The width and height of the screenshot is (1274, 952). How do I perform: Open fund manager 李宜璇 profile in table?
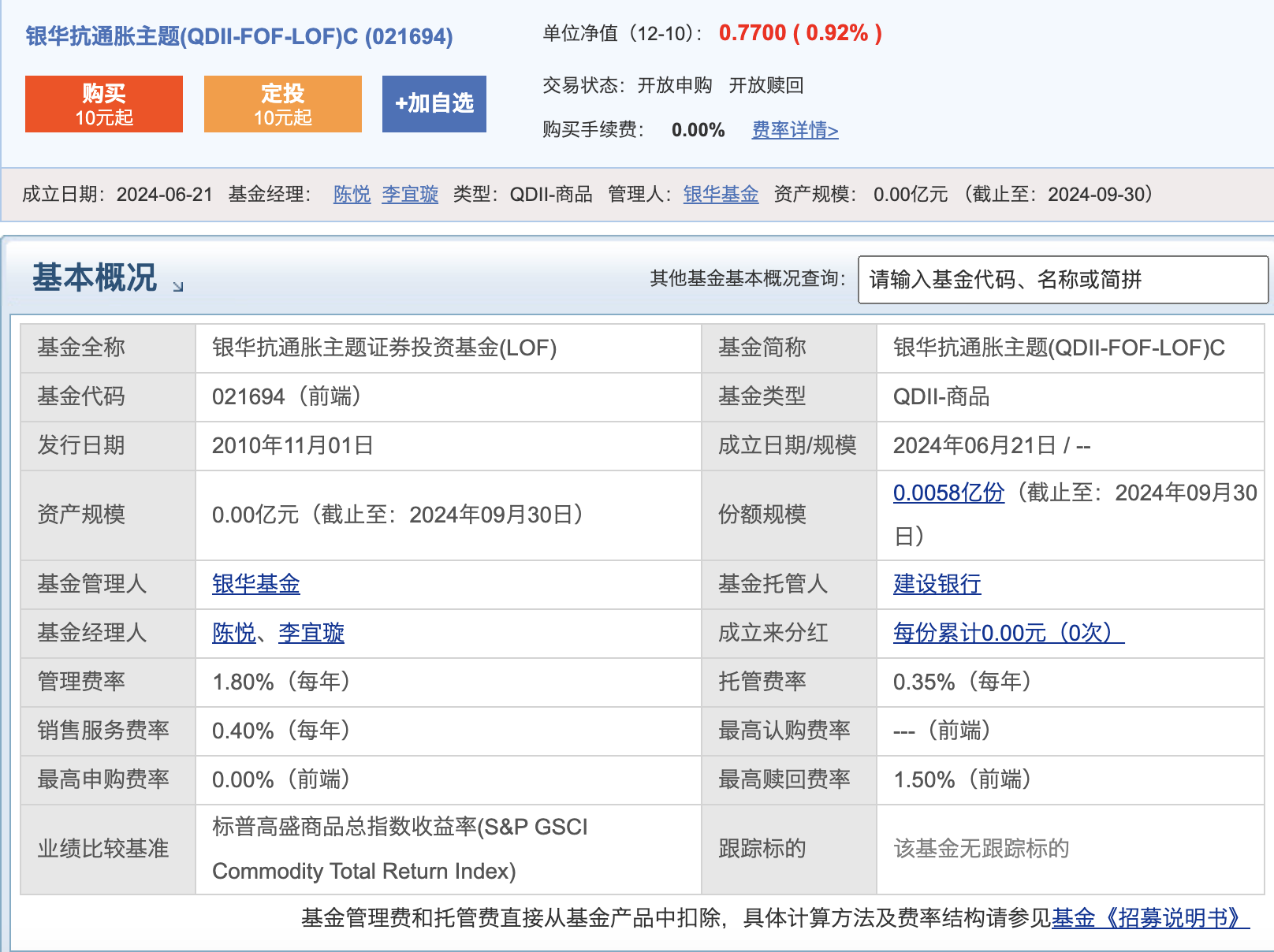click(x=311, y=634)
